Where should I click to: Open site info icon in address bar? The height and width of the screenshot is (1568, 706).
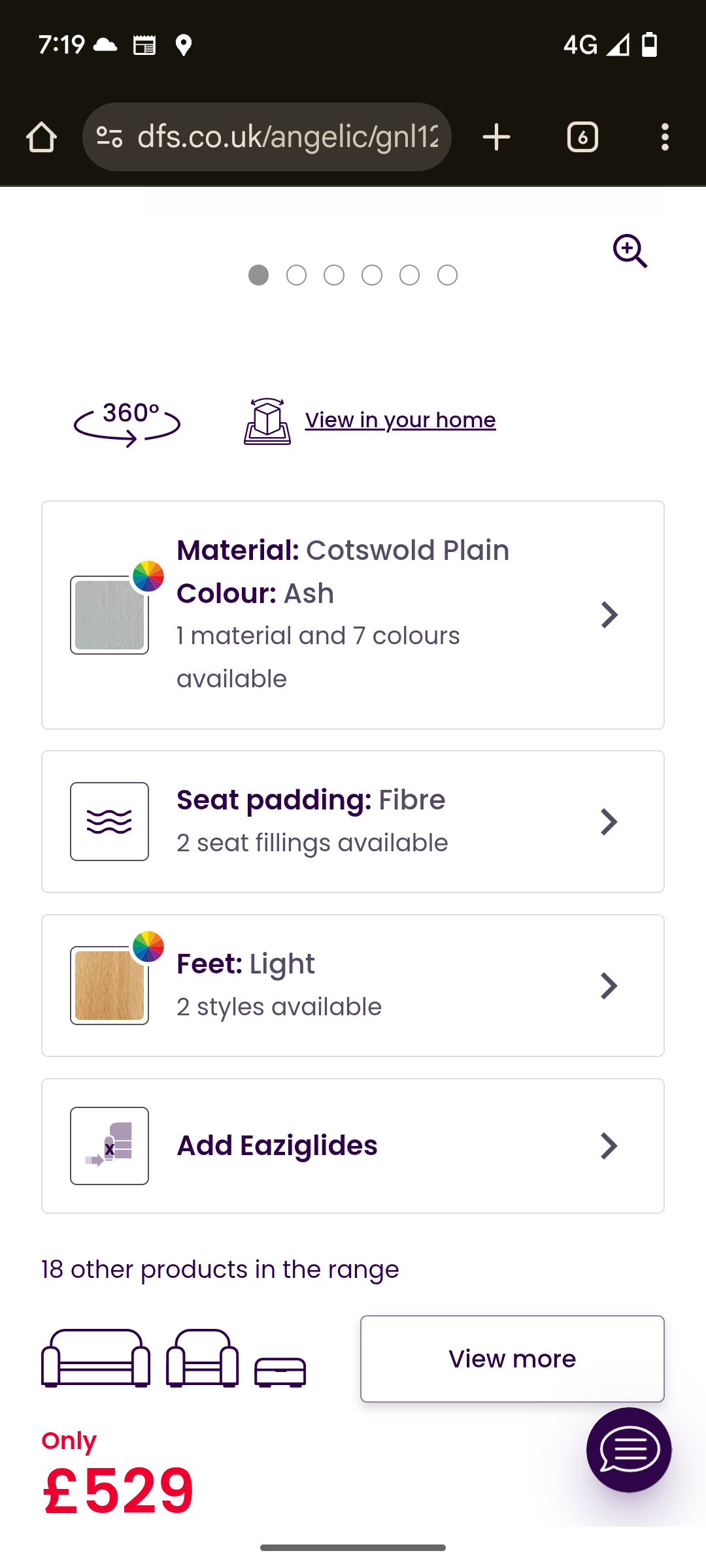(x=109, y=137)
